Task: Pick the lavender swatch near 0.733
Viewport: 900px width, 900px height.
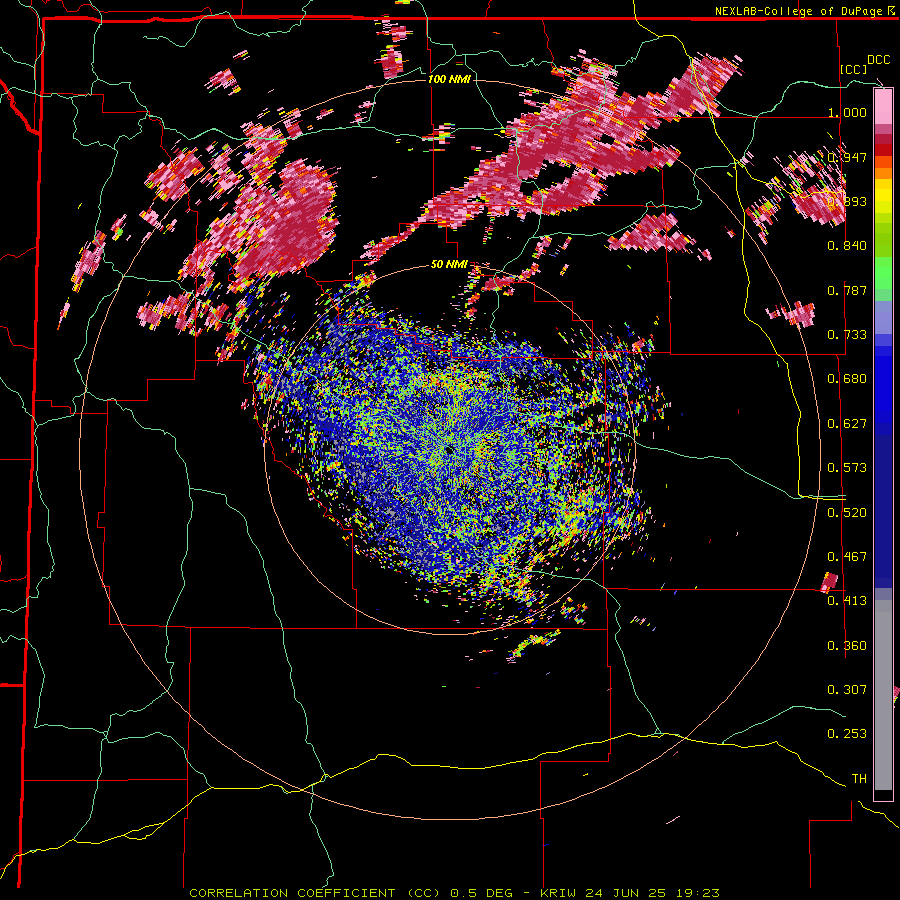Action: pos(883,317)
